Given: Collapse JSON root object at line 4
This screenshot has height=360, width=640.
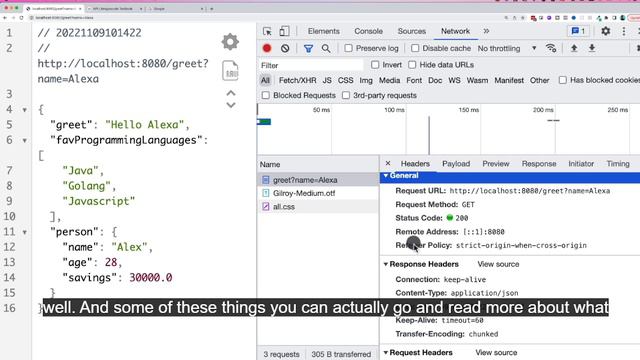Looking at the screenshot, I should [x=24, y=110].
